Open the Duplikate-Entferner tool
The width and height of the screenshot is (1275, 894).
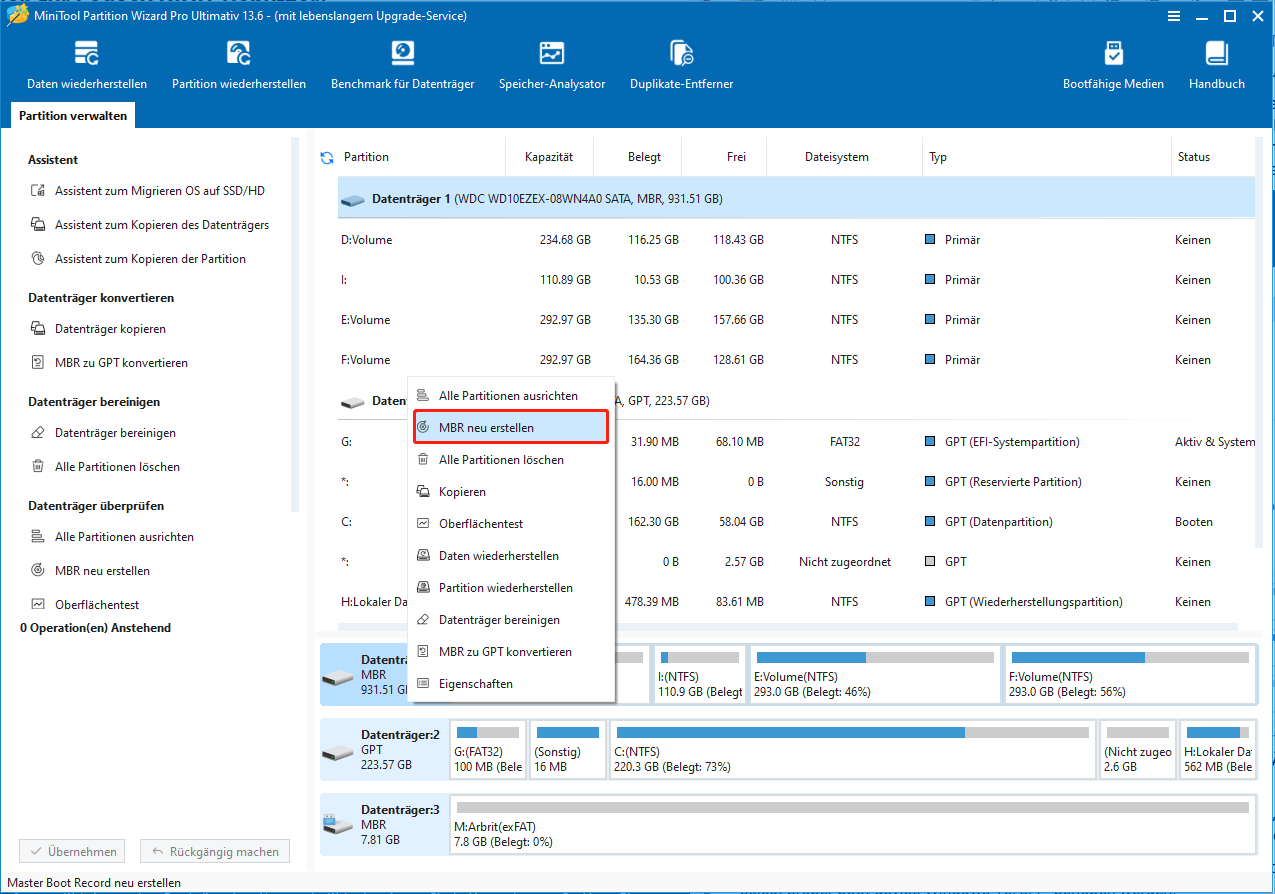681,66
